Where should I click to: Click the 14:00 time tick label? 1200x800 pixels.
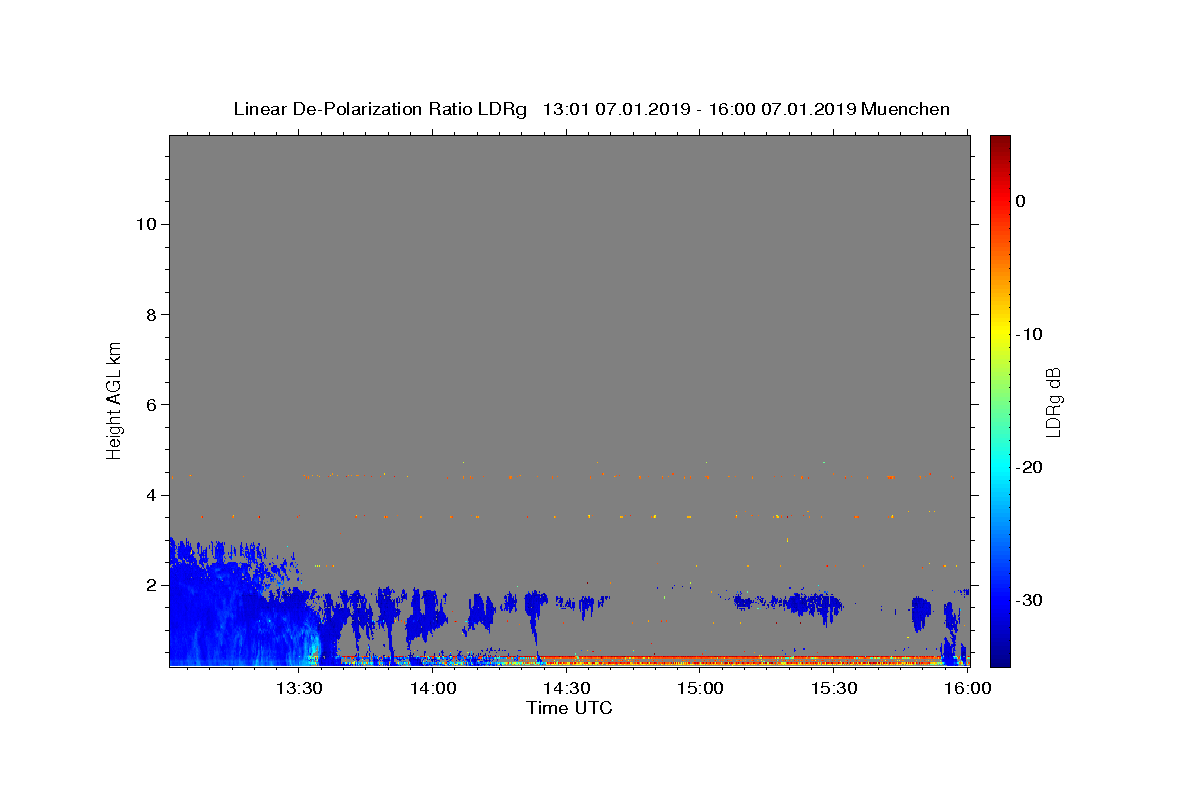coord(433,688)
